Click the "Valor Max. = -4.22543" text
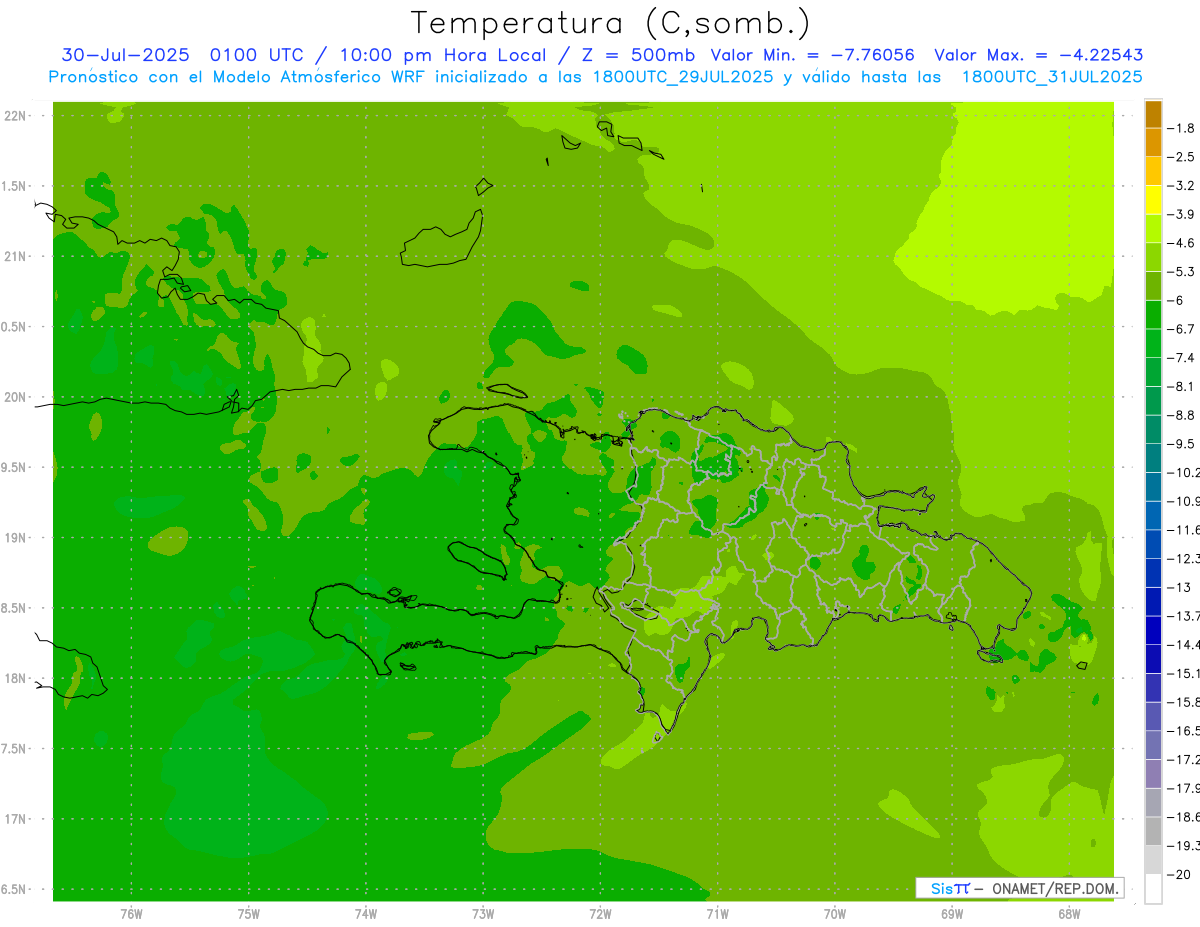The image size is (1200, 927). (x=1039, y=55)
